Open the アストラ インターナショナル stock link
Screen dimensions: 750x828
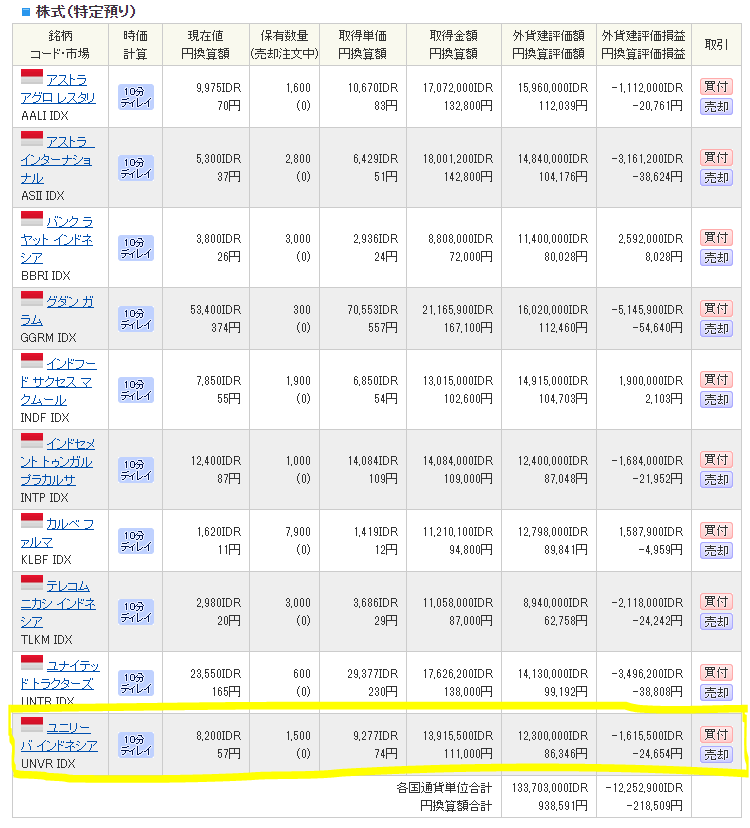(57, 159)
